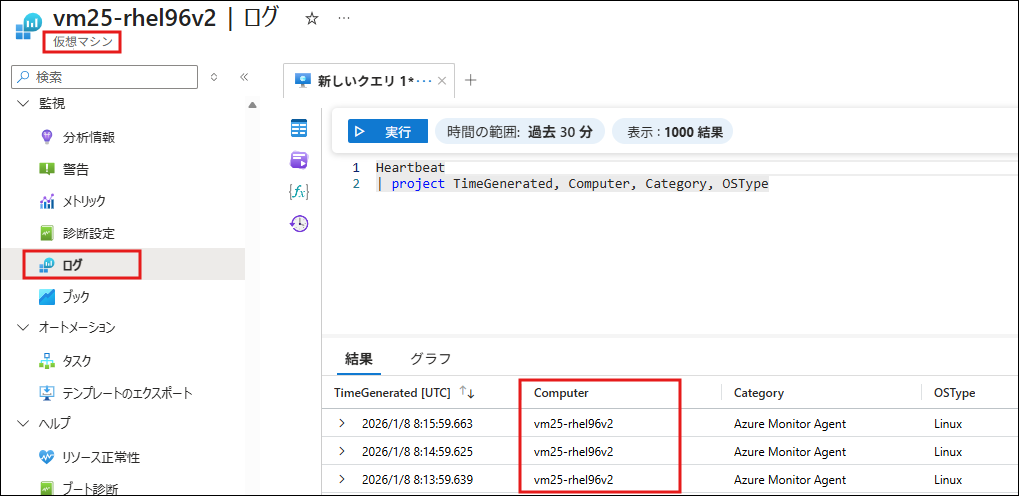Click the OSType column header

pyautogui.click(x=954, y=393)
